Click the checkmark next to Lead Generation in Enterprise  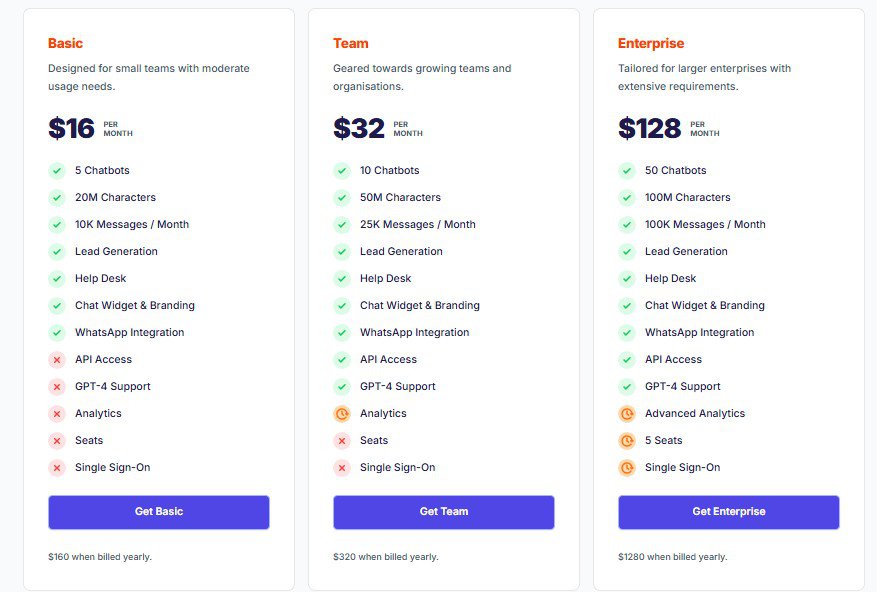[627, 251]
